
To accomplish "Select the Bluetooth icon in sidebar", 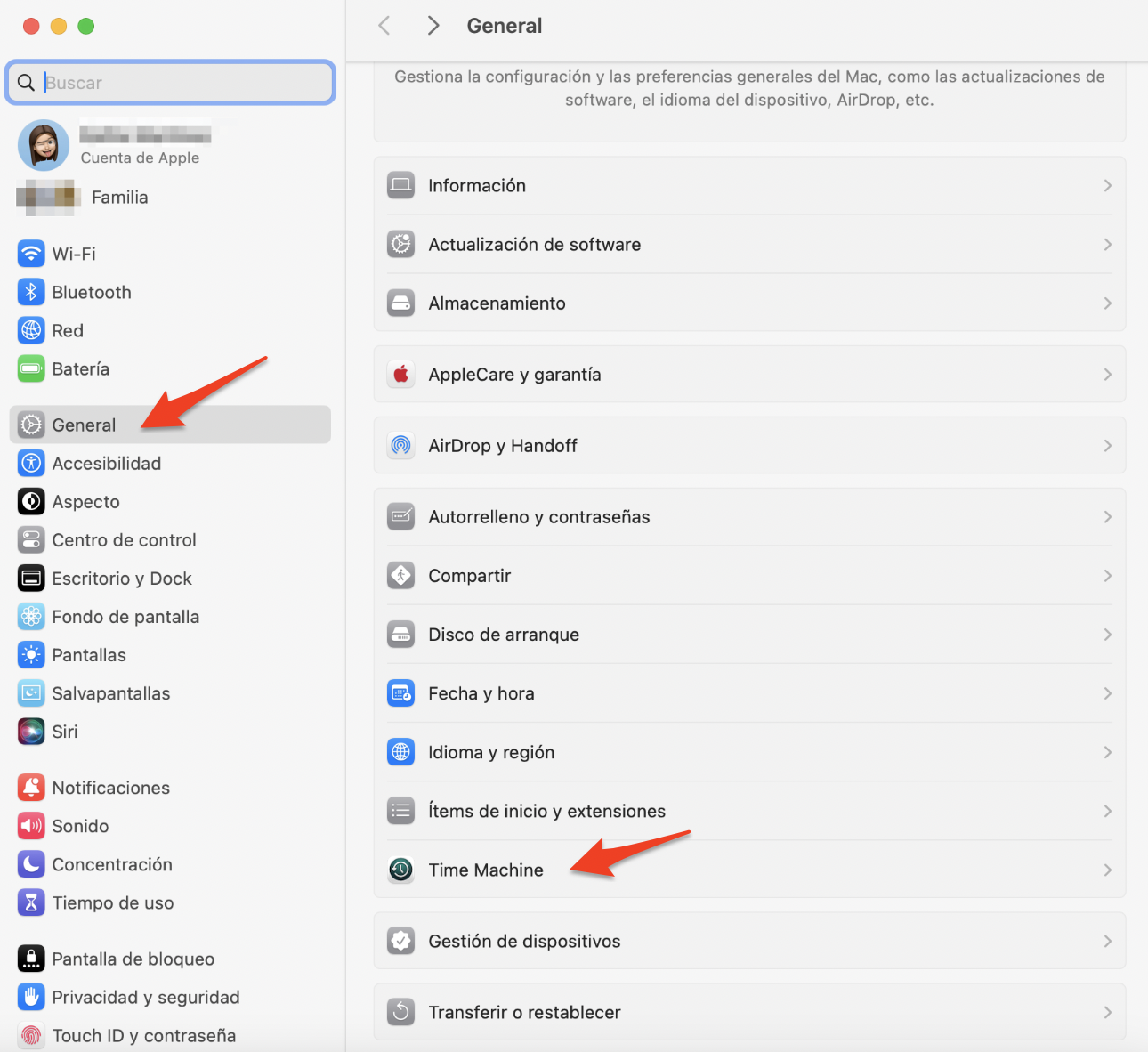I will coord(31,292).
